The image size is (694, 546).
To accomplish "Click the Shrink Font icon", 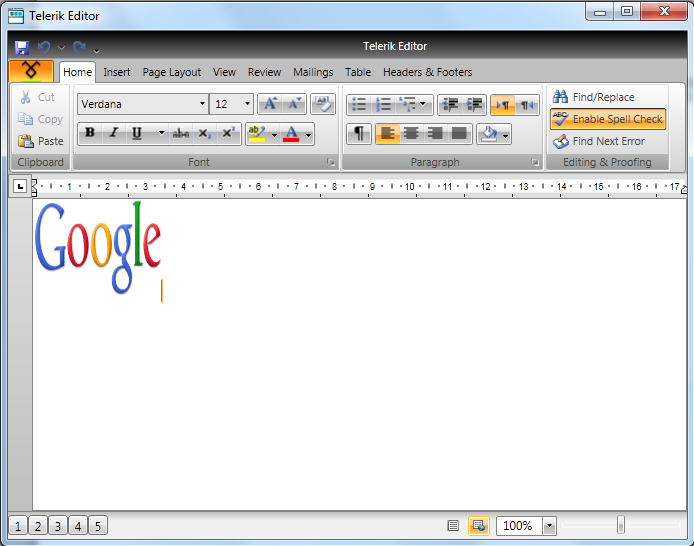I will coord(294,104).
